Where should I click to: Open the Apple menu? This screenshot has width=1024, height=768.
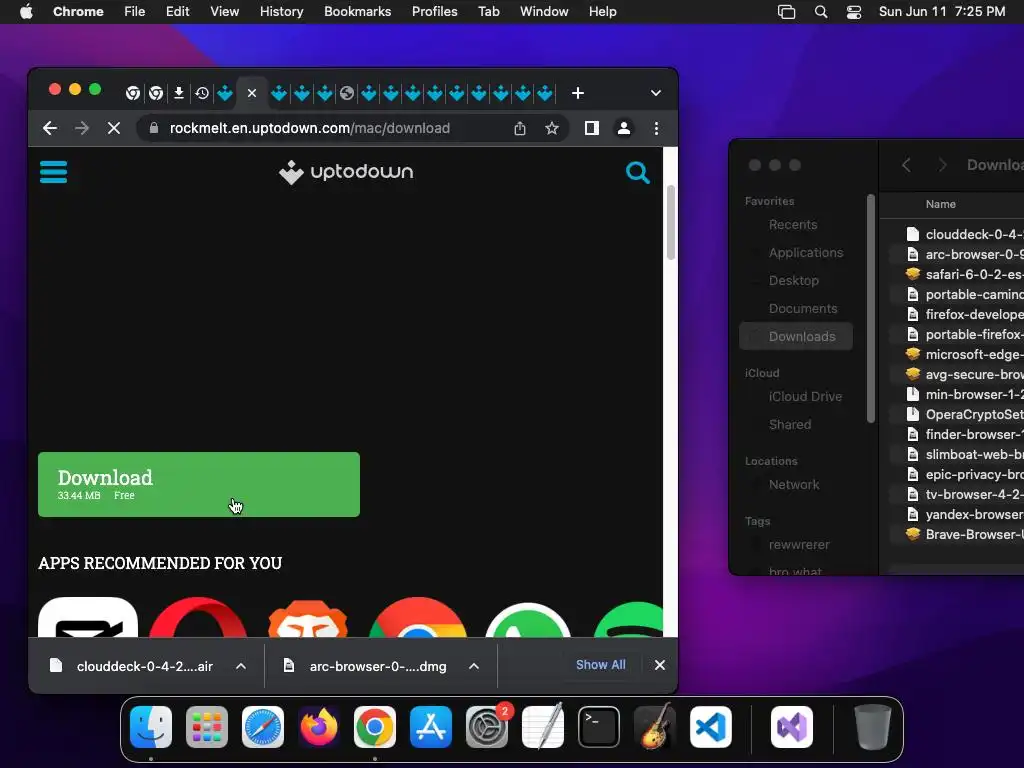coord(26,12)
